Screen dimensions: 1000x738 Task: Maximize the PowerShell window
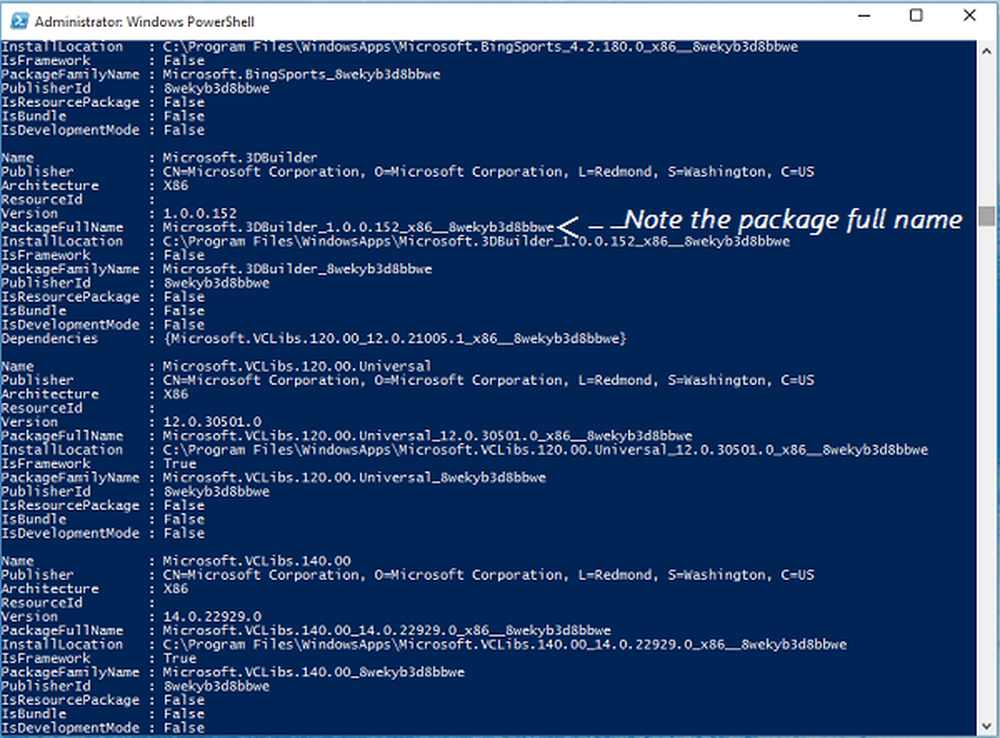(916, 17)
